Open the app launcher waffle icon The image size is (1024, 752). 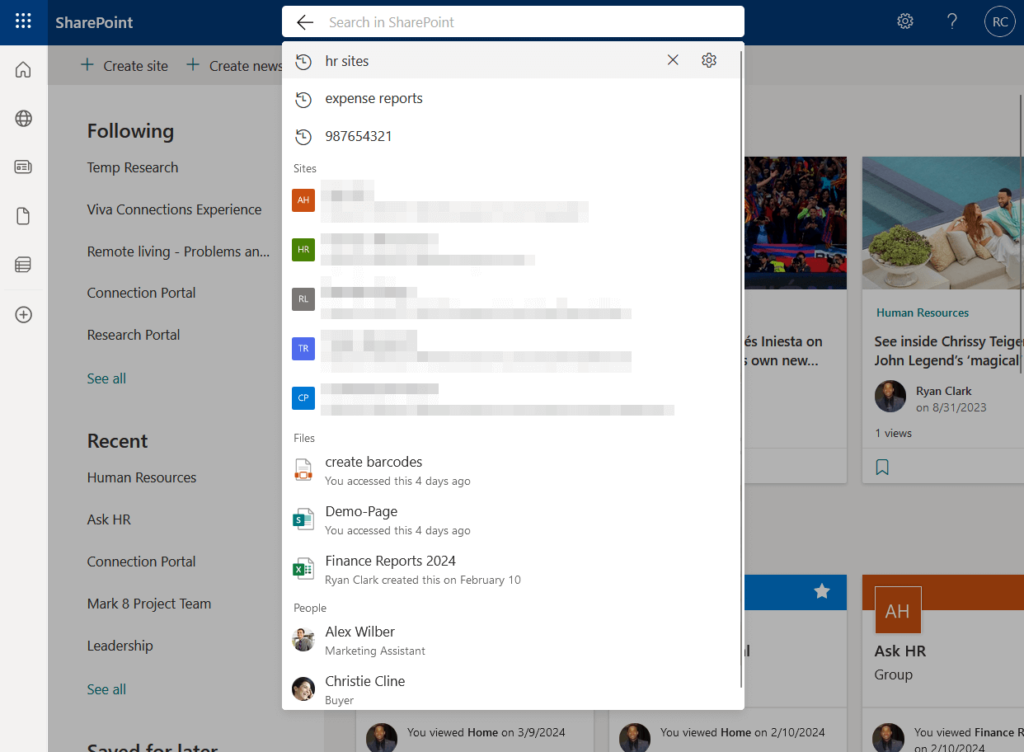24,22
